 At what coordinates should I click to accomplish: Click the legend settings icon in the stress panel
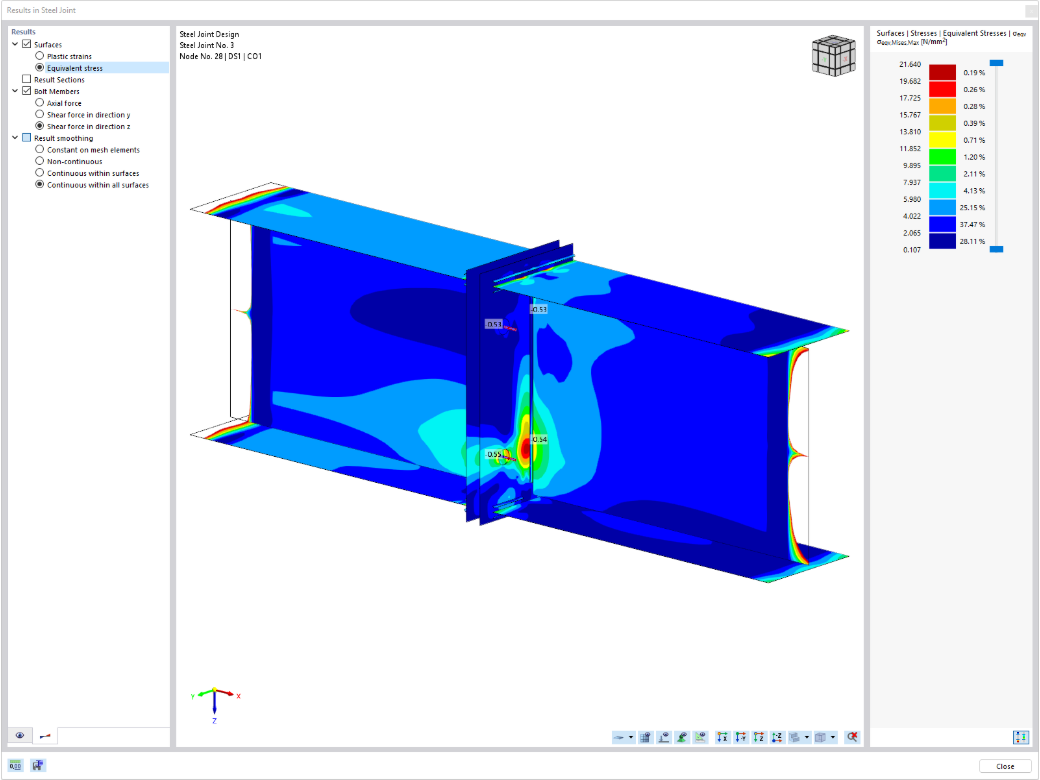[1021, 737]
